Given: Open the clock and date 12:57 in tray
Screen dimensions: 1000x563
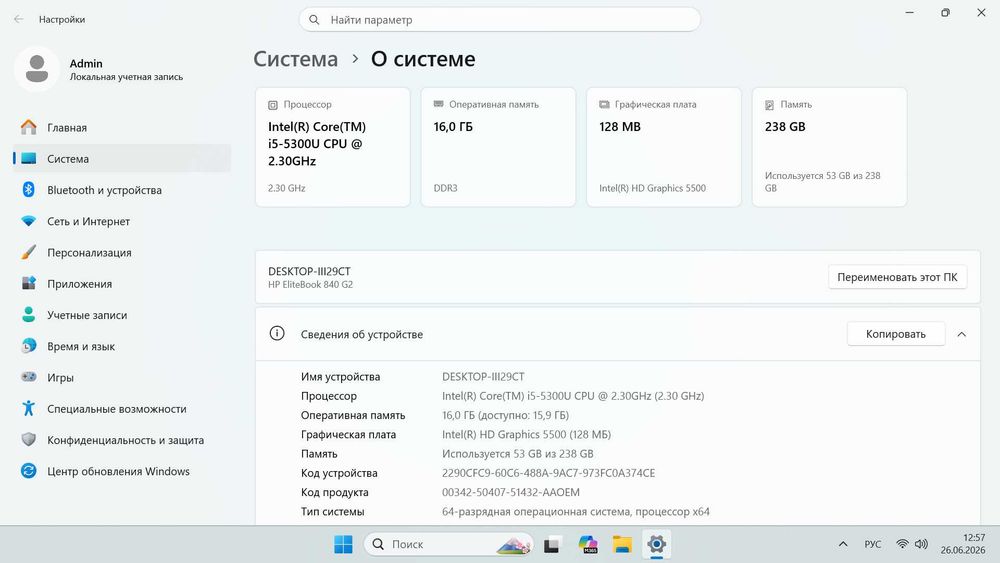Looking at the screenshot, I should point(963,544).
